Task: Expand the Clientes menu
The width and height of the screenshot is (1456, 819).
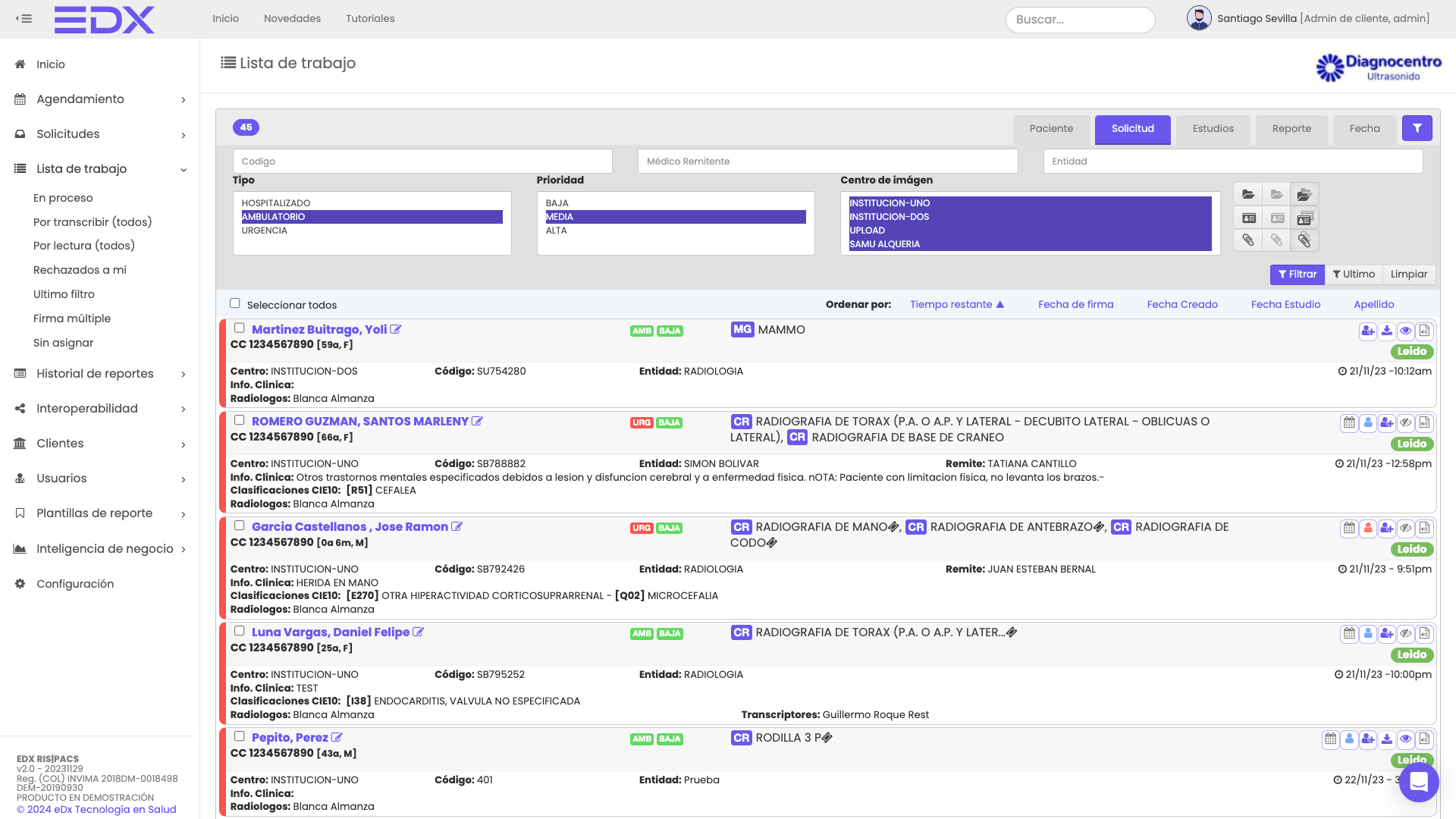Action: point(100,444)
